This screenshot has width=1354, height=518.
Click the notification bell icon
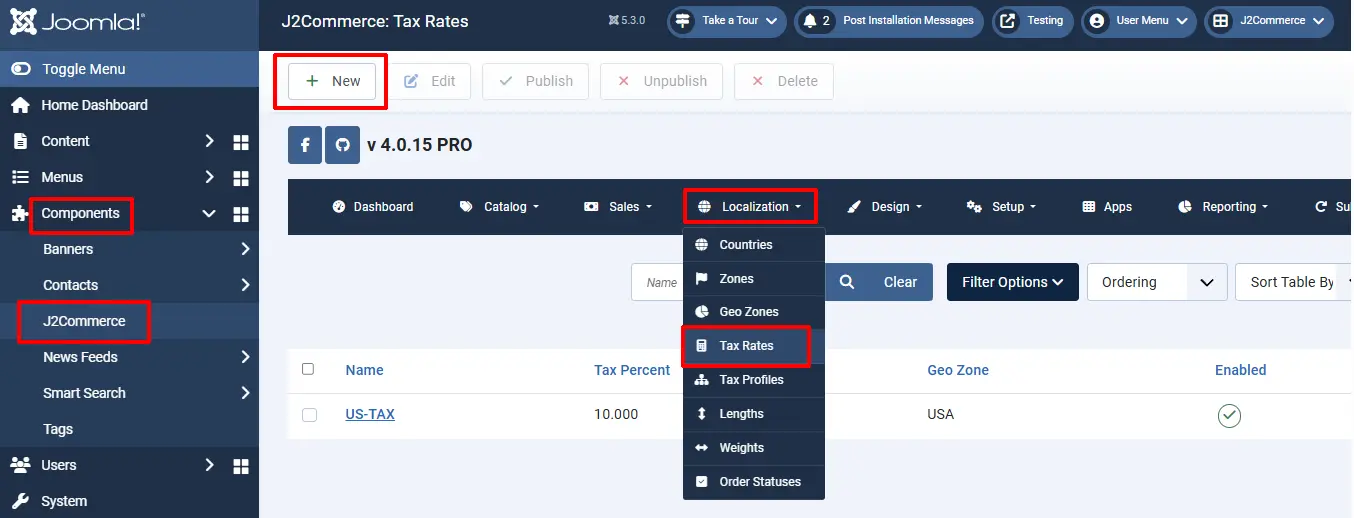810,21
